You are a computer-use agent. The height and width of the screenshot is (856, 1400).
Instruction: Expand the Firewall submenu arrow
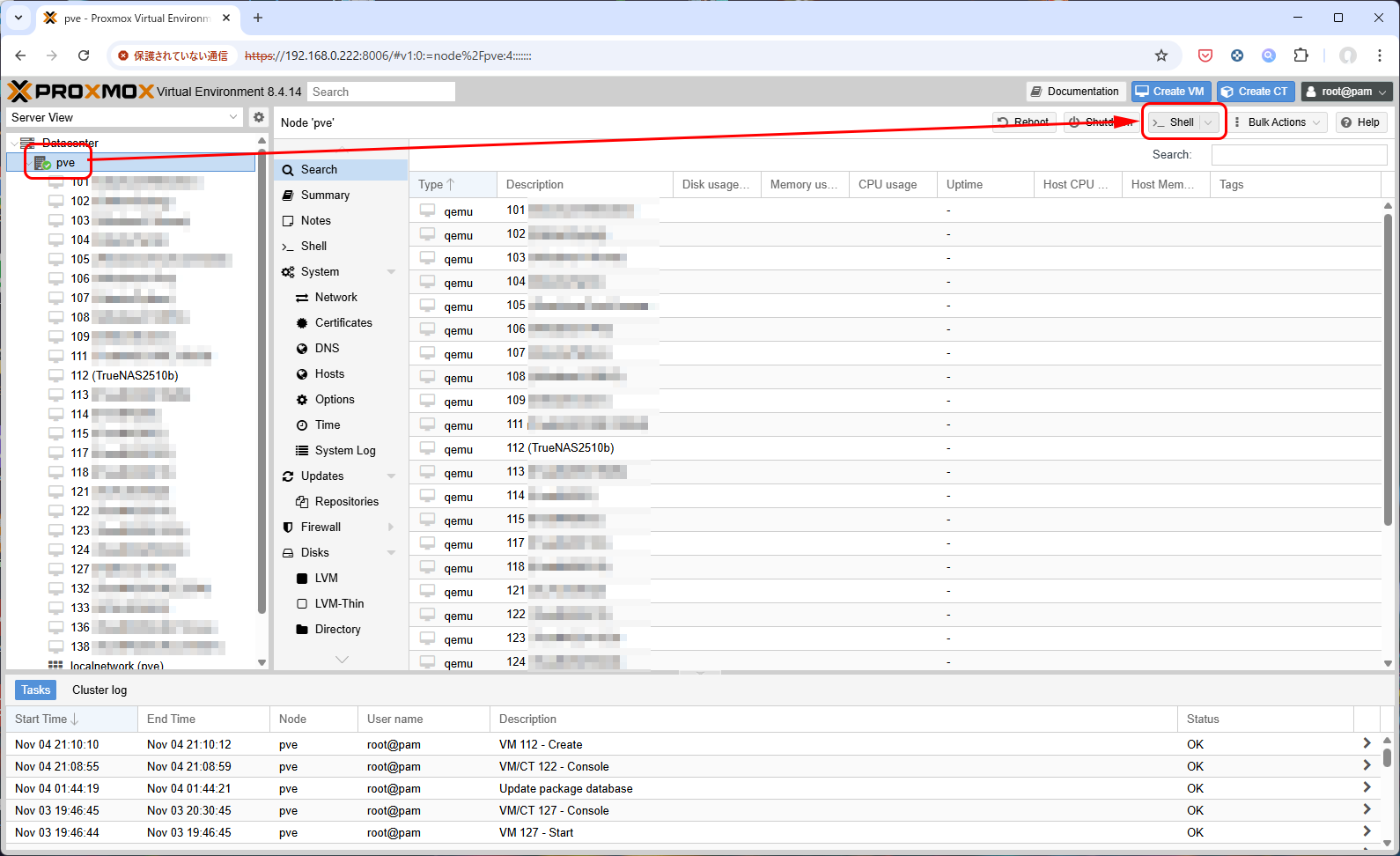[391, 528]
